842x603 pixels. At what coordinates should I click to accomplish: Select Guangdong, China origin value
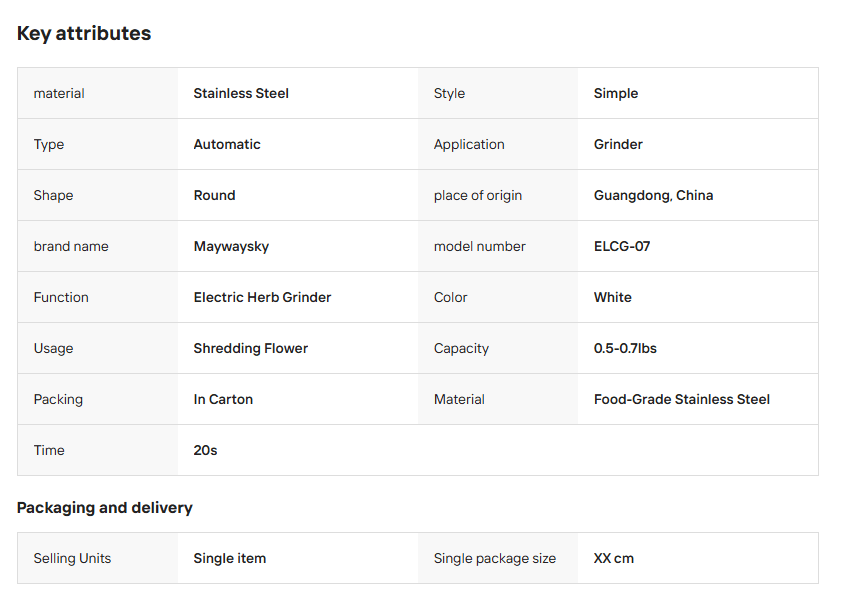tap(653, 195)
